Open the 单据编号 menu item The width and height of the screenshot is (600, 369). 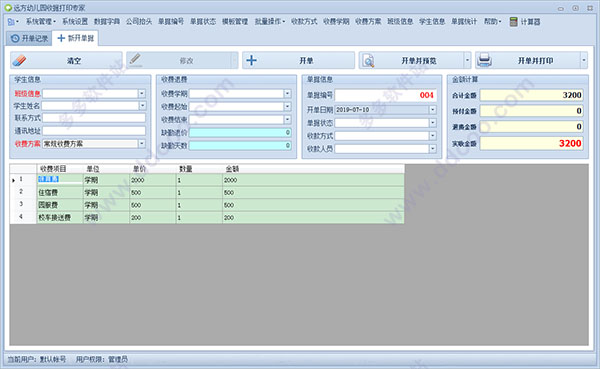tap(171, 22)
